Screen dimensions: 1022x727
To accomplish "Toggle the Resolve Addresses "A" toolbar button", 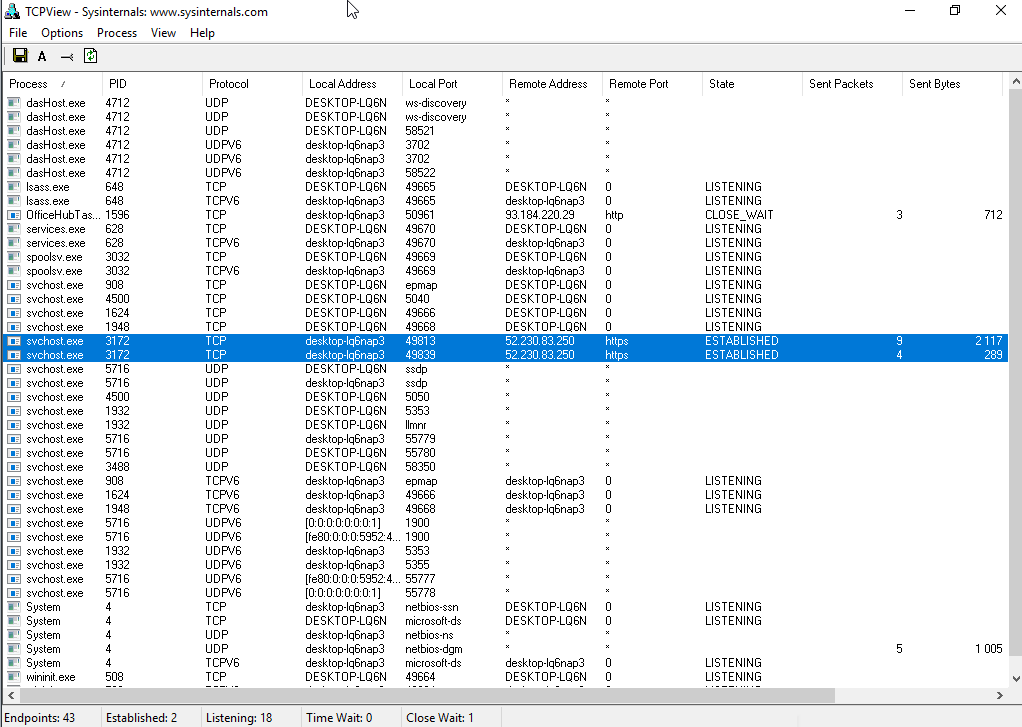I will point(43,57).
